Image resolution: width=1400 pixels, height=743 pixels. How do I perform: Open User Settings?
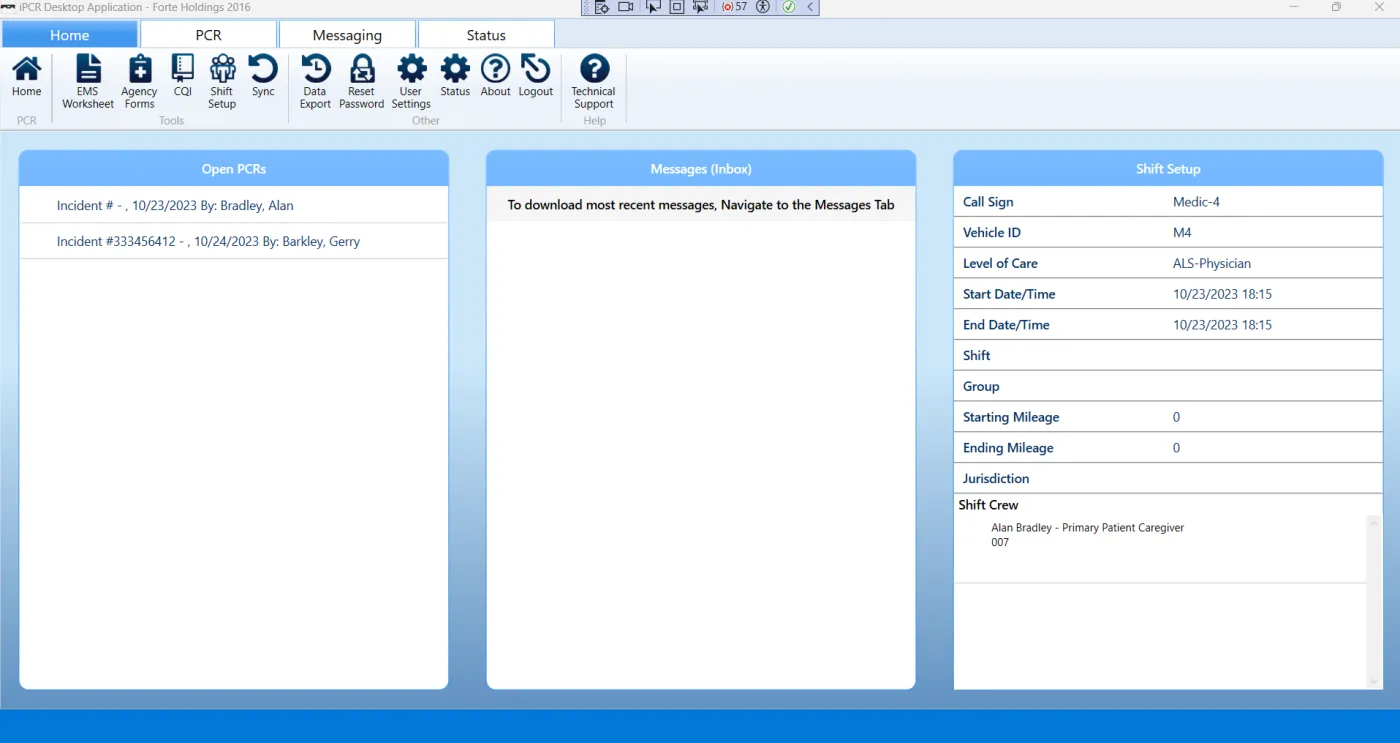(411, 82)
